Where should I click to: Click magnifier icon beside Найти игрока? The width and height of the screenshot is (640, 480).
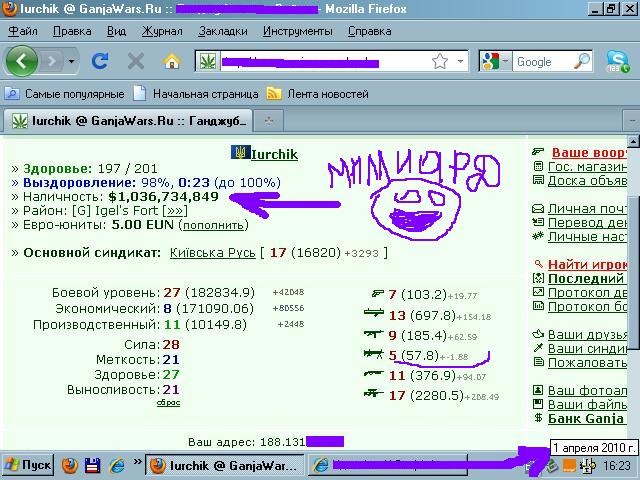coord(539,264)
